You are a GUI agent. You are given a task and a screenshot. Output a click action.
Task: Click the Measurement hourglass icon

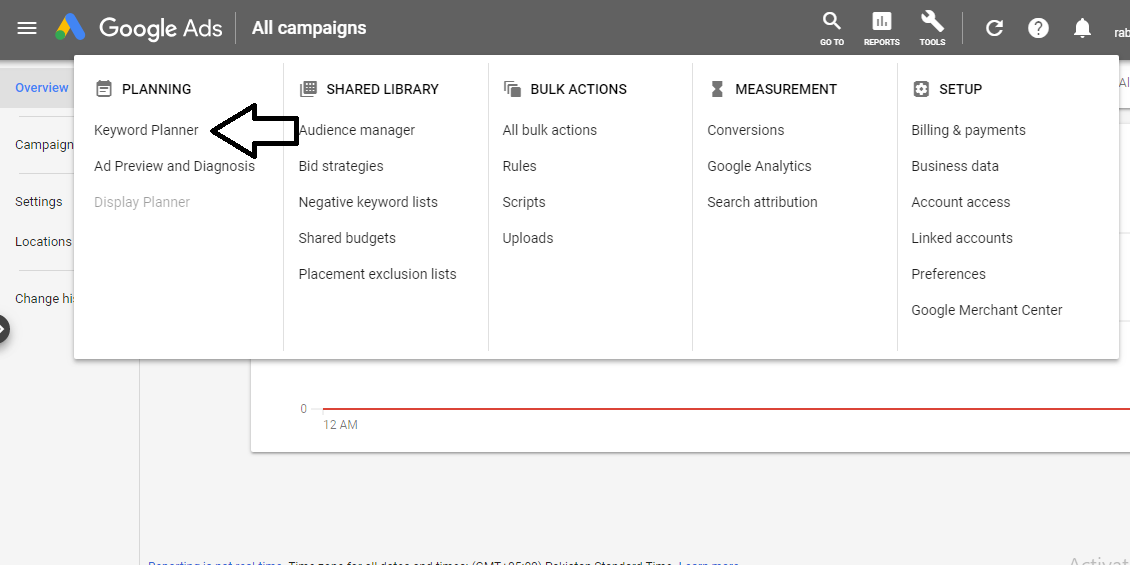pyautogui.click(x=717, y=89)
